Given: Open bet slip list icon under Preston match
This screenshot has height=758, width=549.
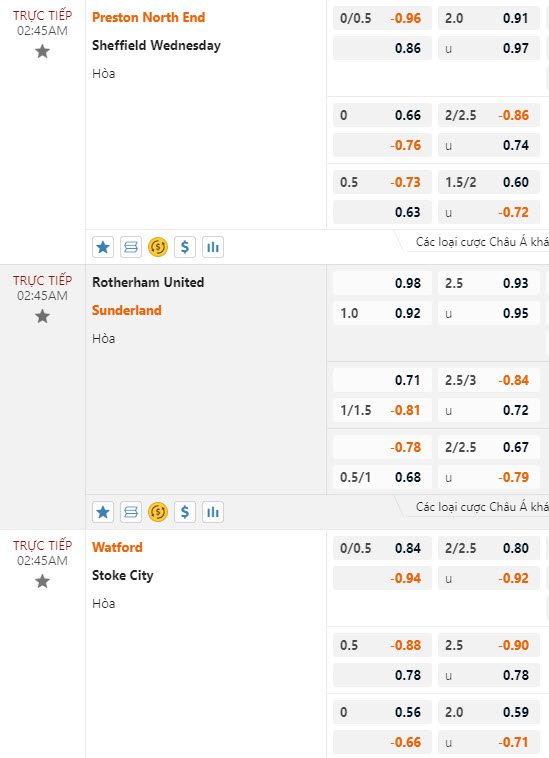Looking at the screenshot, I should [x=130, y=247].
